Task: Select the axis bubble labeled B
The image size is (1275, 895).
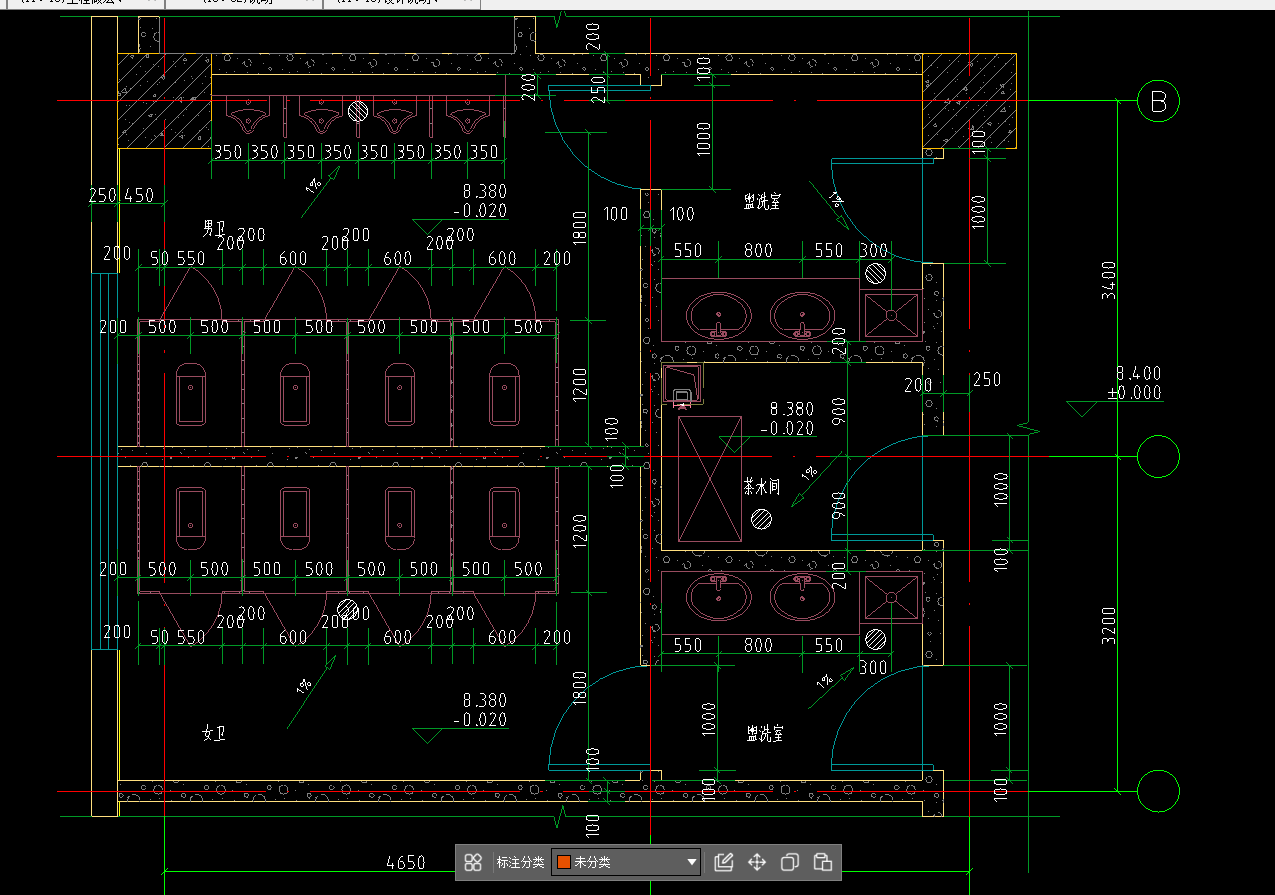Action: coord(1159,101)
